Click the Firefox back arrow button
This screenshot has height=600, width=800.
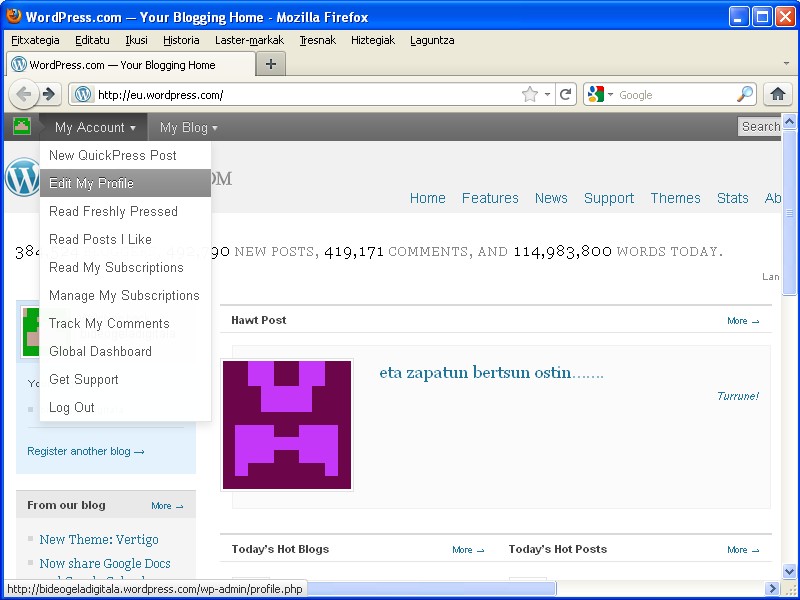pos(23,94)
